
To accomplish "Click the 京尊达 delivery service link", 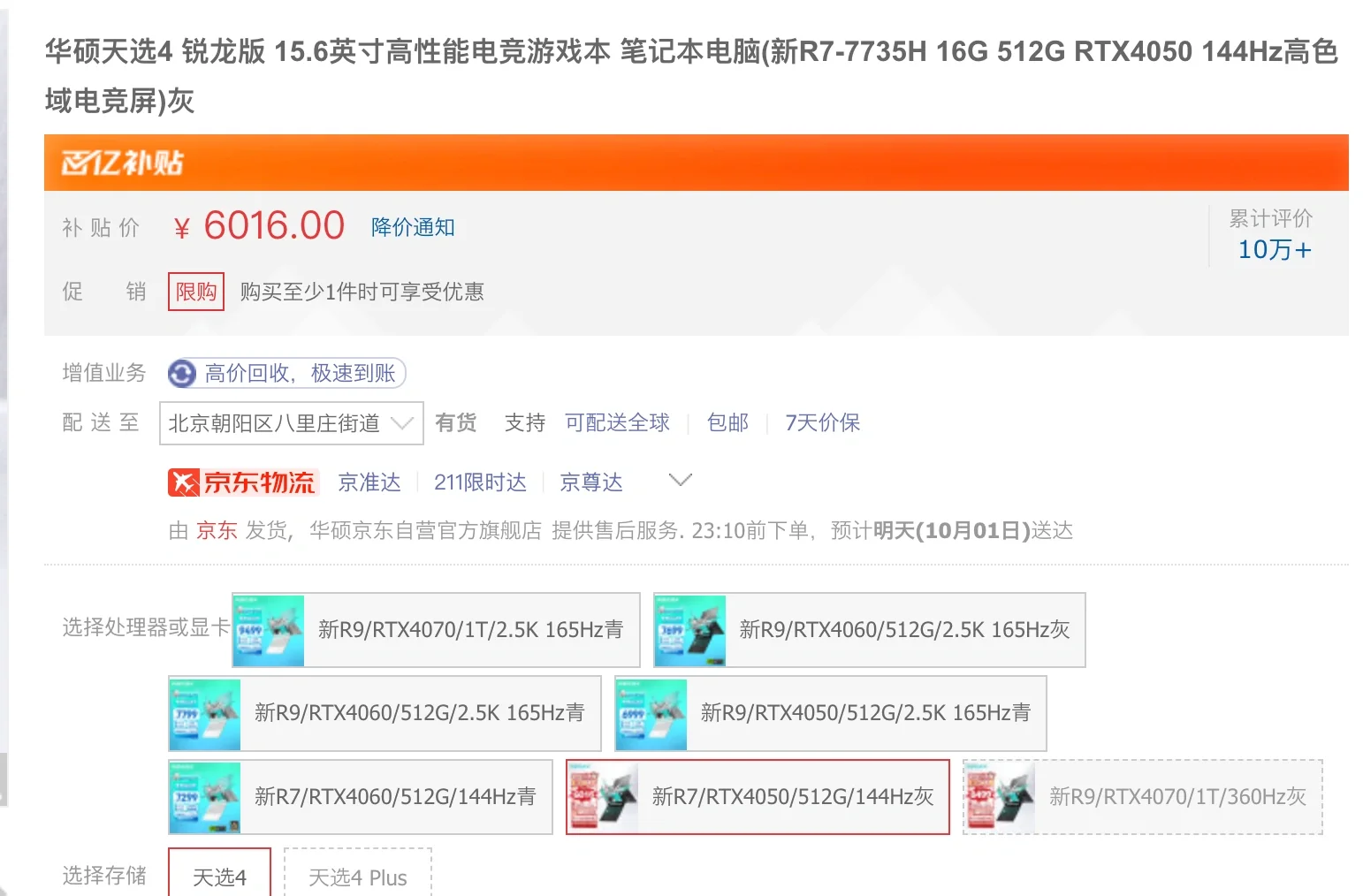I will point(591,482).
